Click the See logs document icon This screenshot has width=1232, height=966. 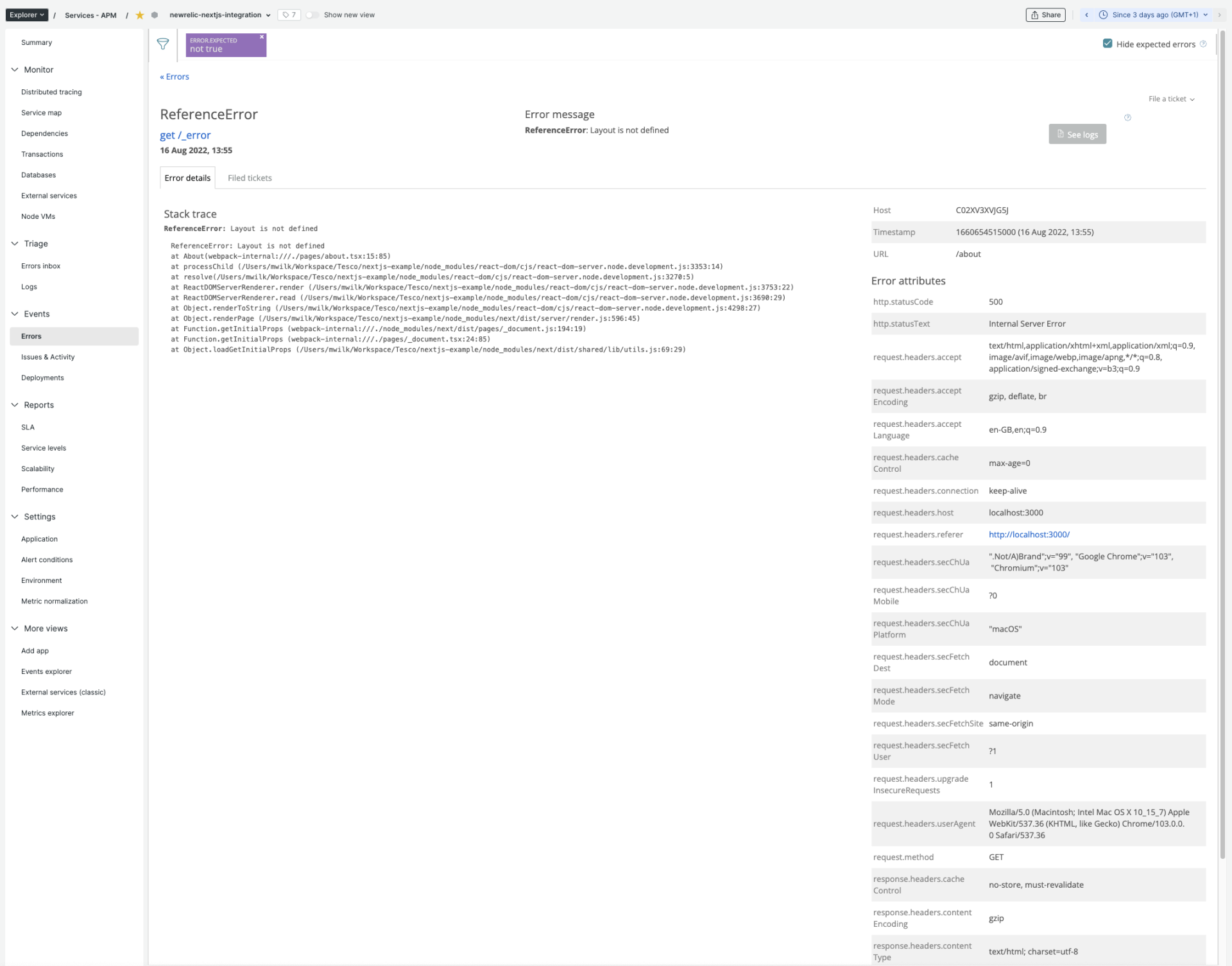tap(1060, 134)
